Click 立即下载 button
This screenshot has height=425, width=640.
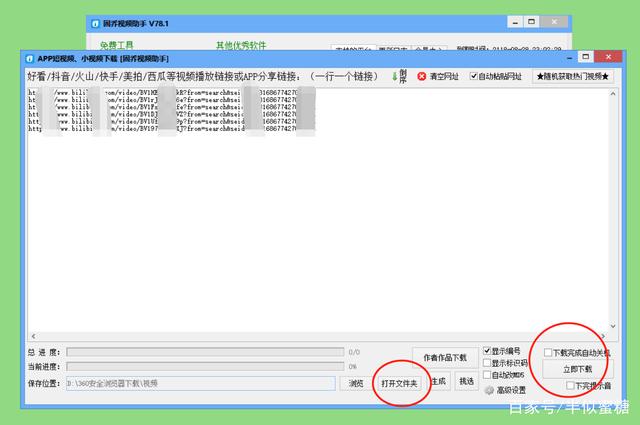point(577,369)
